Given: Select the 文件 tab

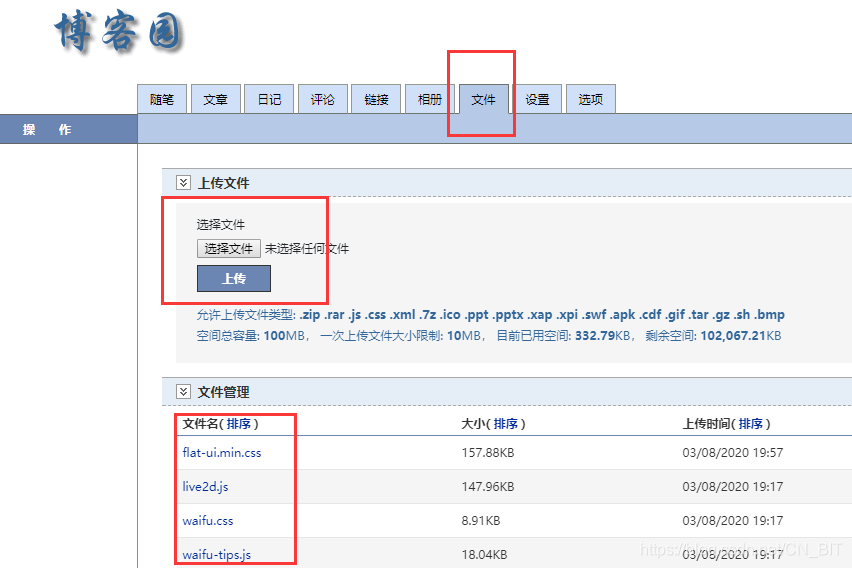Looking at the screenshot, I should 484,99.
